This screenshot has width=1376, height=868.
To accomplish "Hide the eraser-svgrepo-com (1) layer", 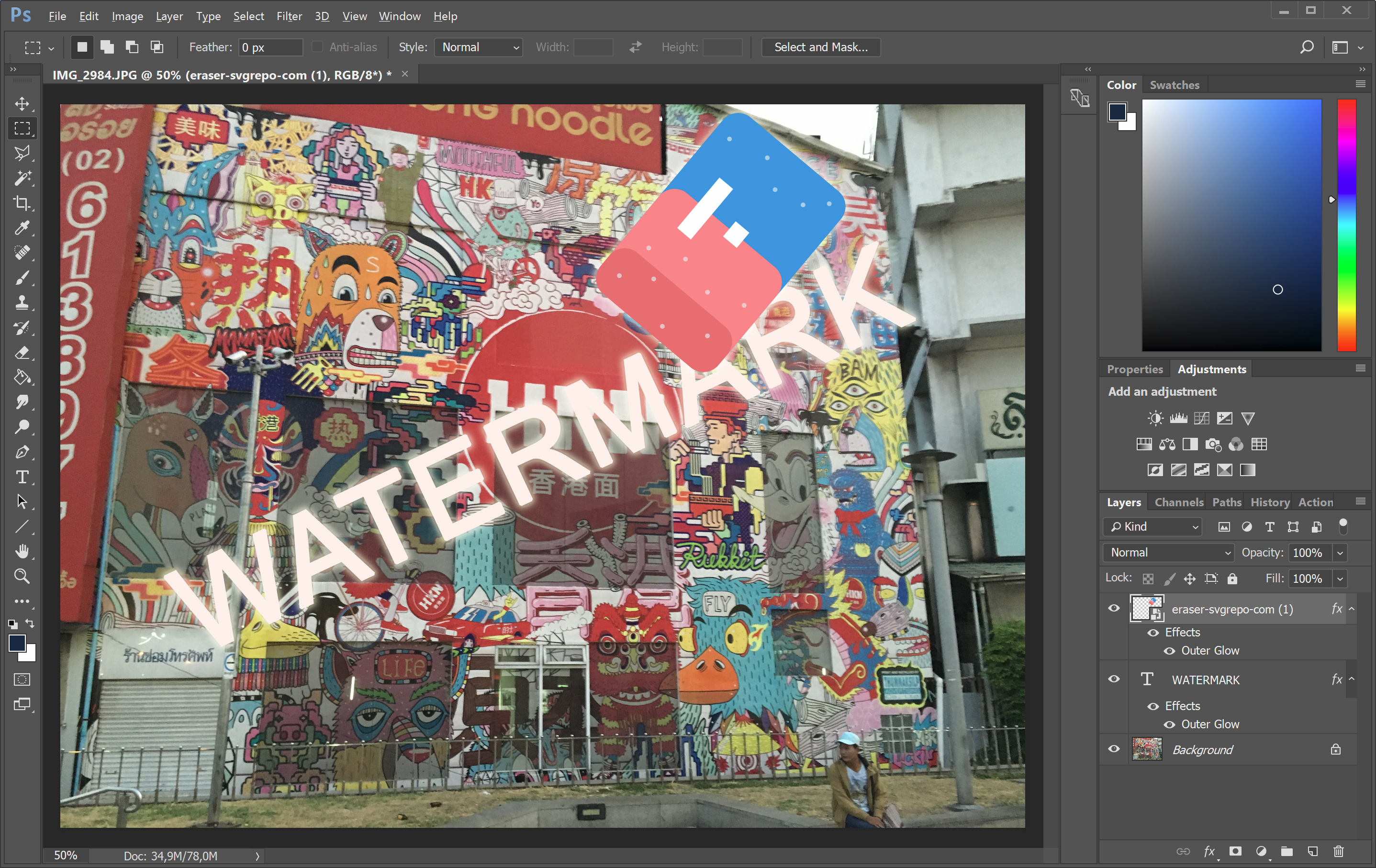I will point(1114,608).
